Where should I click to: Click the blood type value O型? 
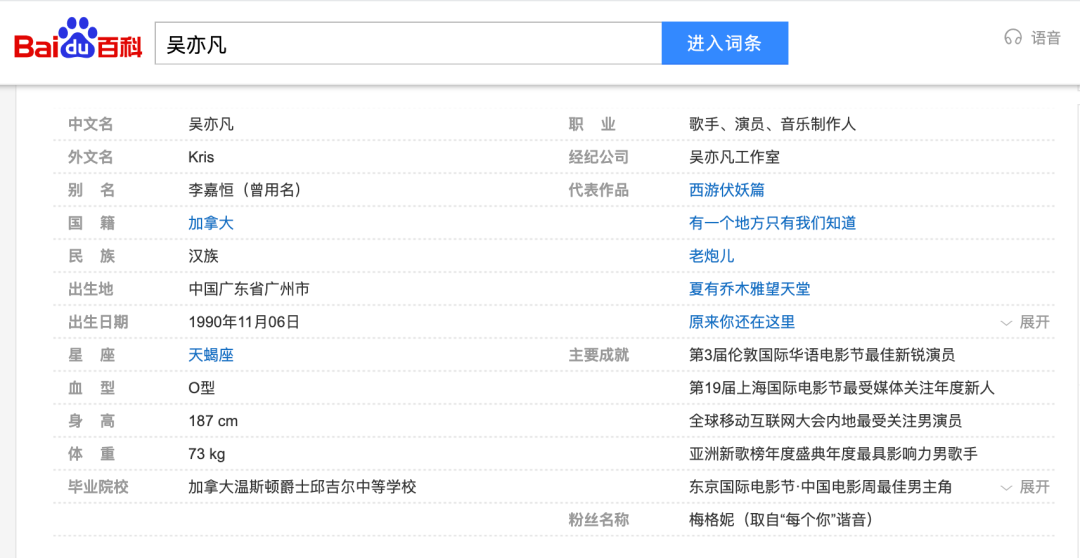click(202, 389)
